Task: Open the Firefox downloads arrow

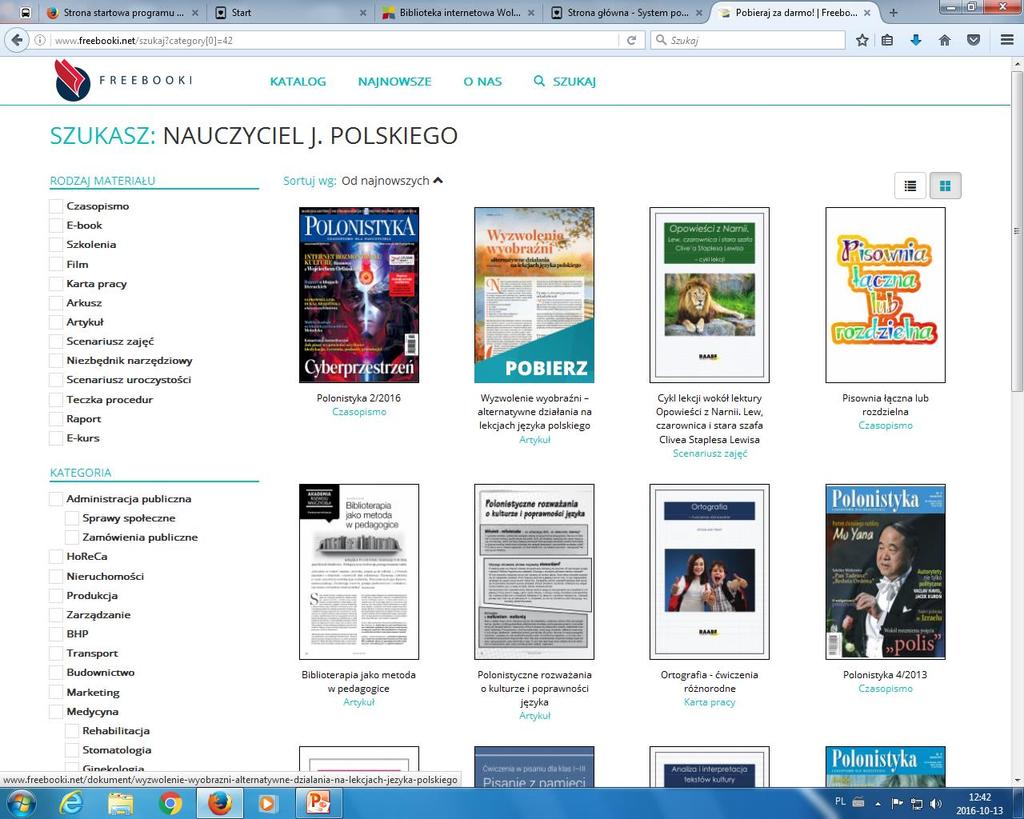Action: 916,40
